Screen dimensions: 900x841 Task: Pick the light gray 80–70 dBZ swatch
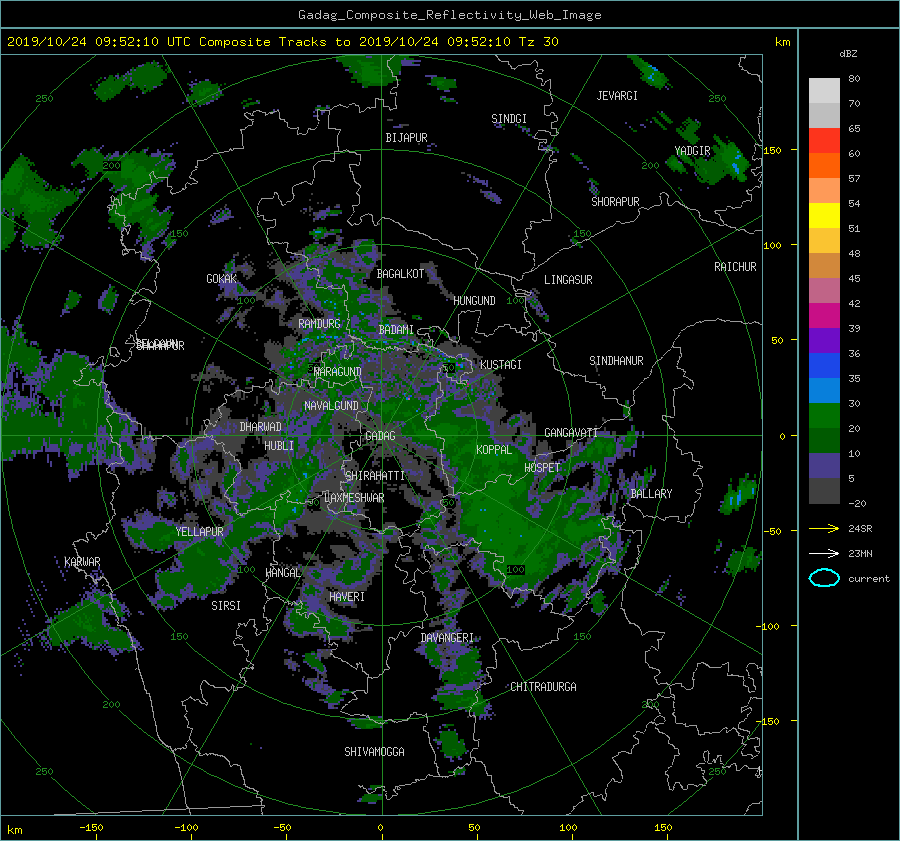click(x=824, y=91)
